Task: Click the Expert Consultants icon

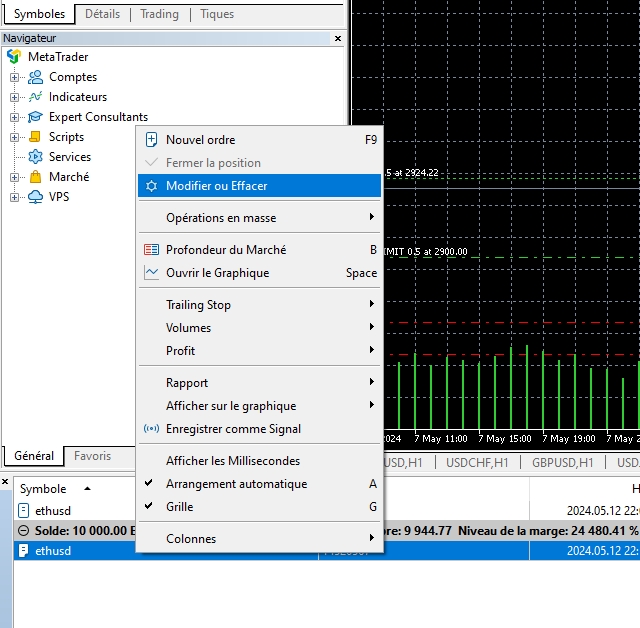Action: [35, 117]
